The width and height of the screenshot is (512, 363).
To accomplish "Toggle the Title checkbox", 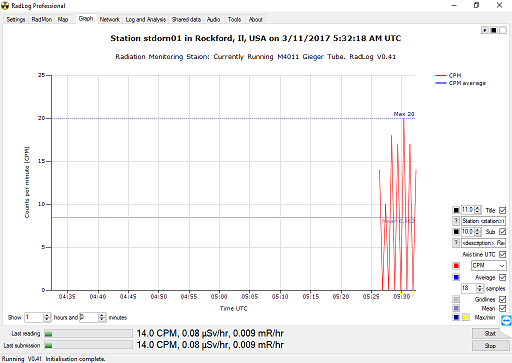I will coord(502,210).
